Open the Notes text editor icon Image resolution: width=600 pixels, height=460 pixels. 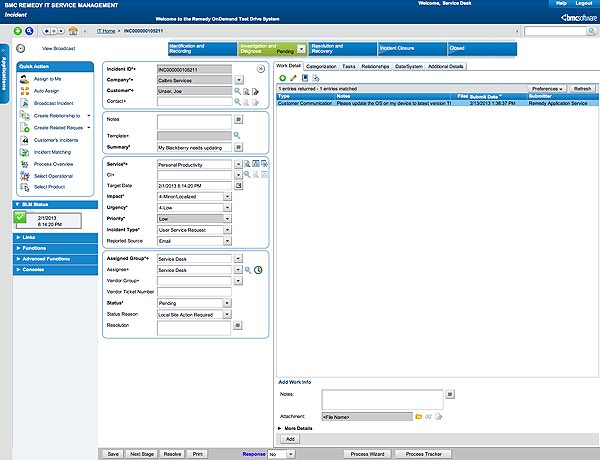[238, 119]
